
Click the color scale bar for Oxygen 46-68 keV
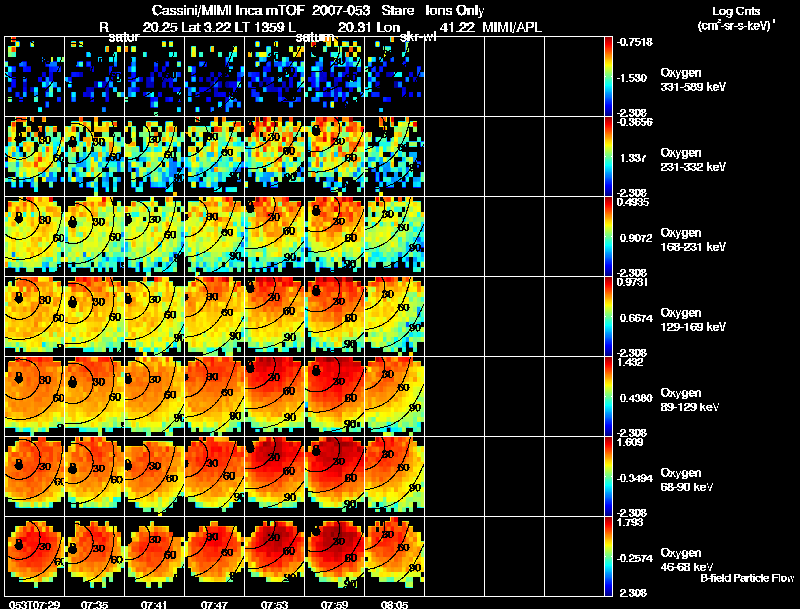click(x=608, y=556)
